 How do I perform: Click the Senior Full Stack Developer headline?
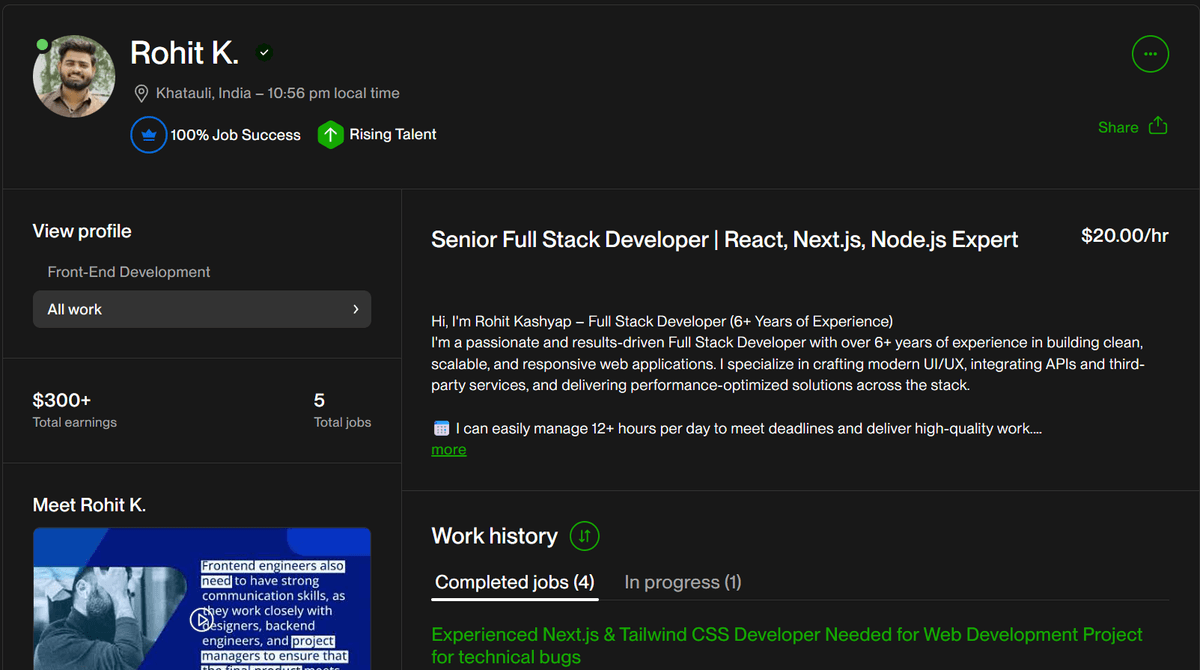click(725, 240)
